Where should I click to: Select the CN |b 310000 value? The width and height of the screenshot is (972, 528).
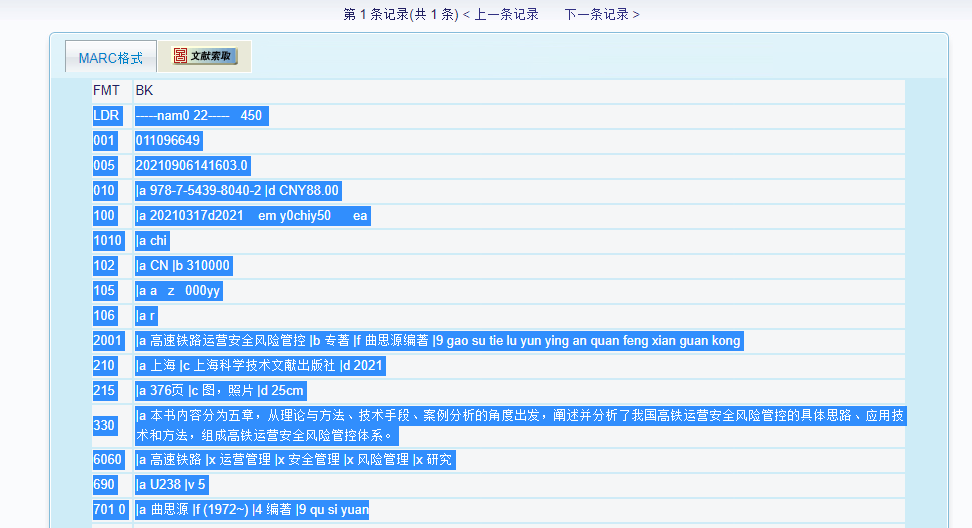pyautogui.click(x=183, y=265)
